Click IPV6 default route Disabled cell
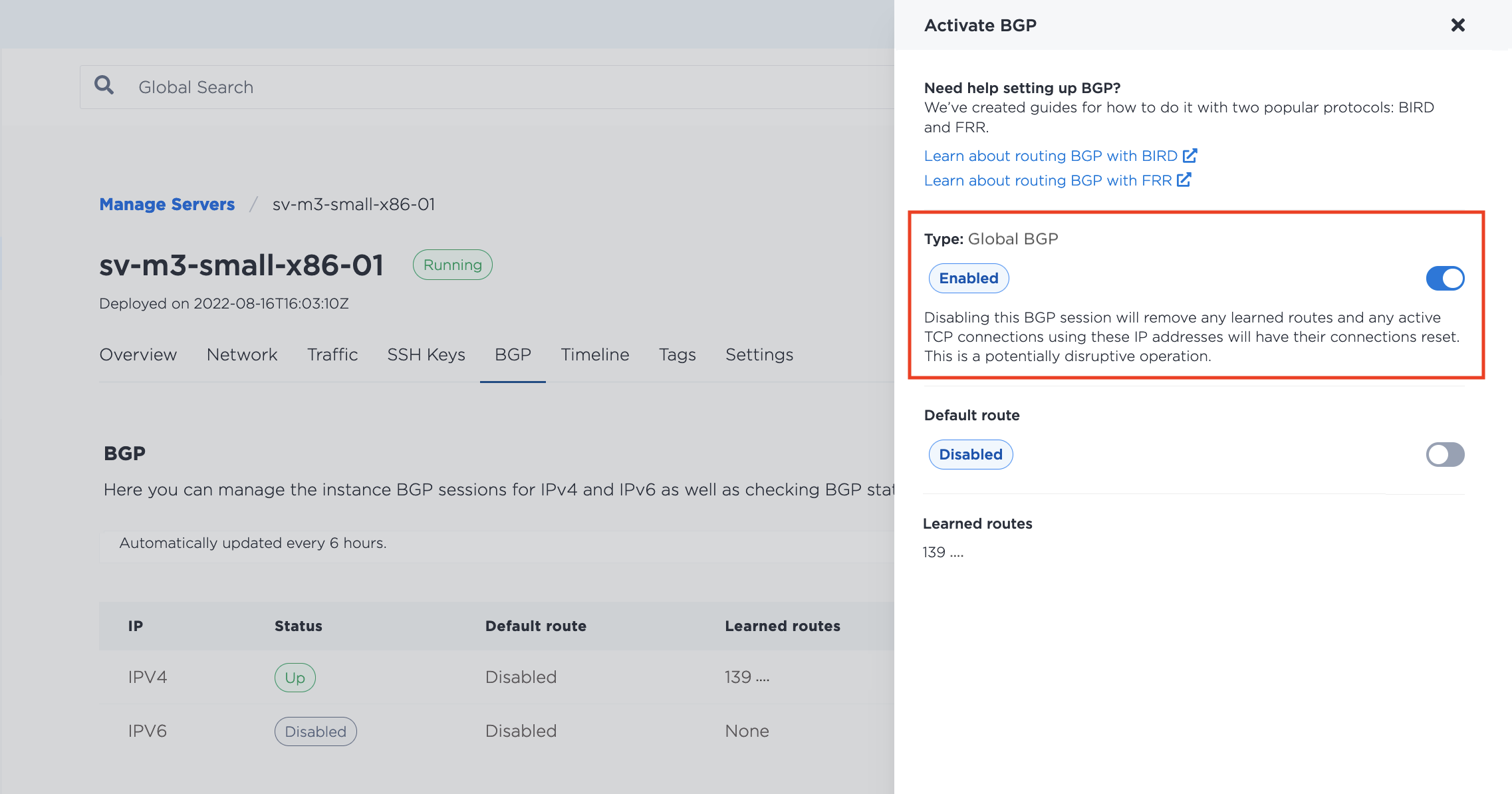The width and height of the screenshot is (1512, 794). (x=521, y=731)
